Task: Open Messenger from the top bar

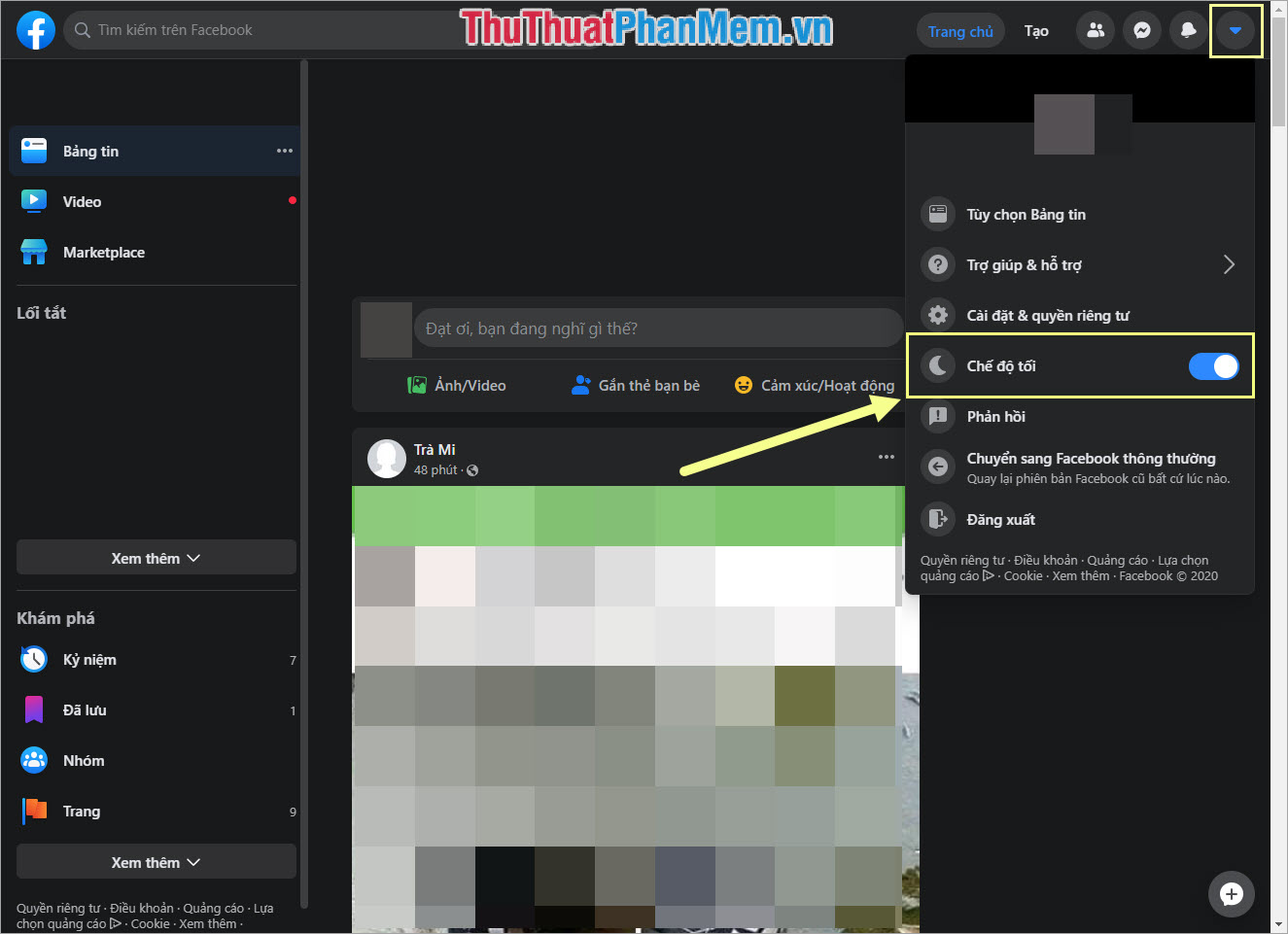Action: click(1141, 30)
